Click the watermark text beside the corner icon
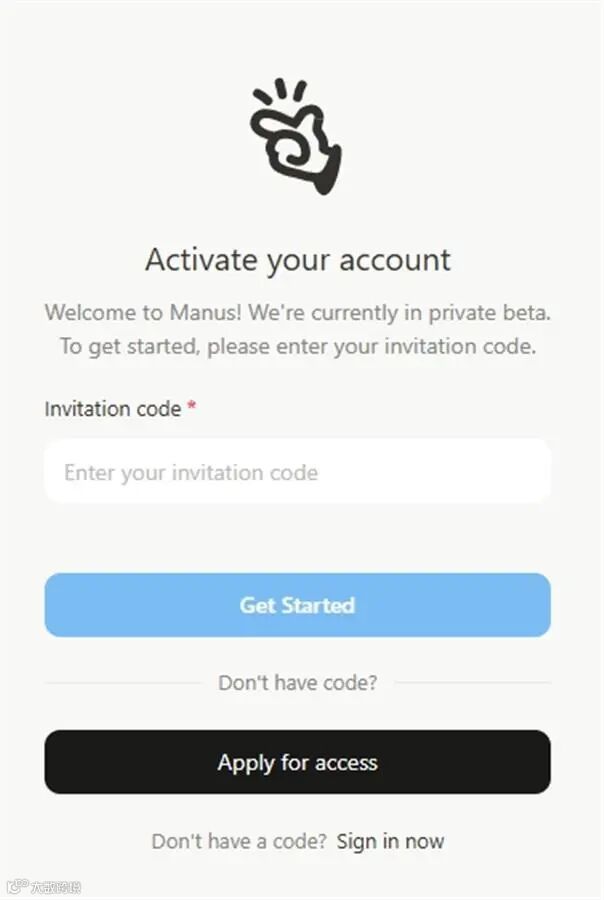The height and width of the screenshot is (900, 604). pyautogui.click(x=55, y=887)
